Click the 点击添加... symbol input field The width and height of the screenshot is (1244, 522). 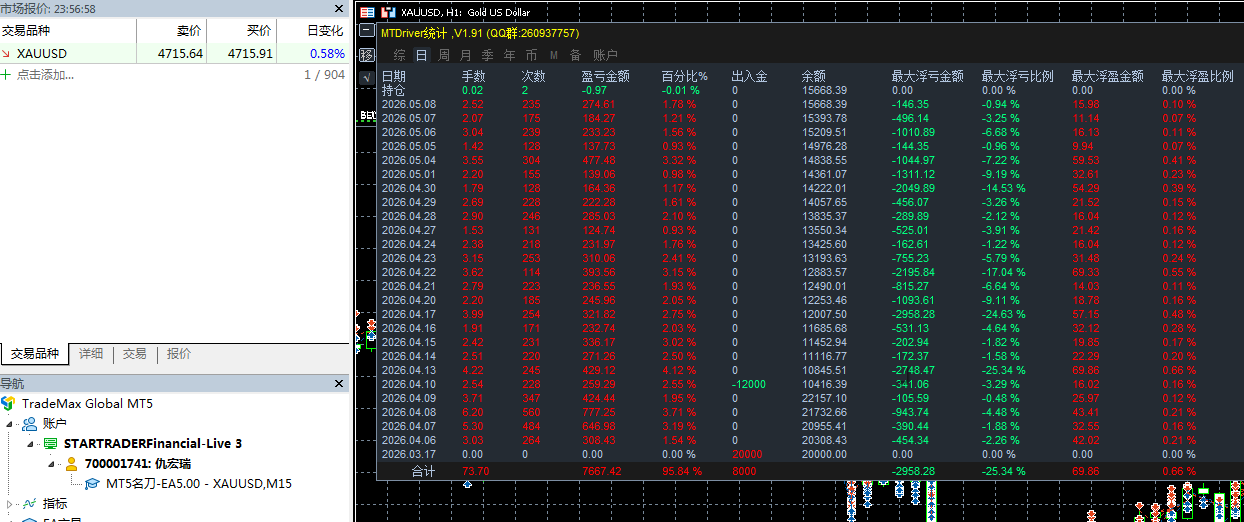45,74
